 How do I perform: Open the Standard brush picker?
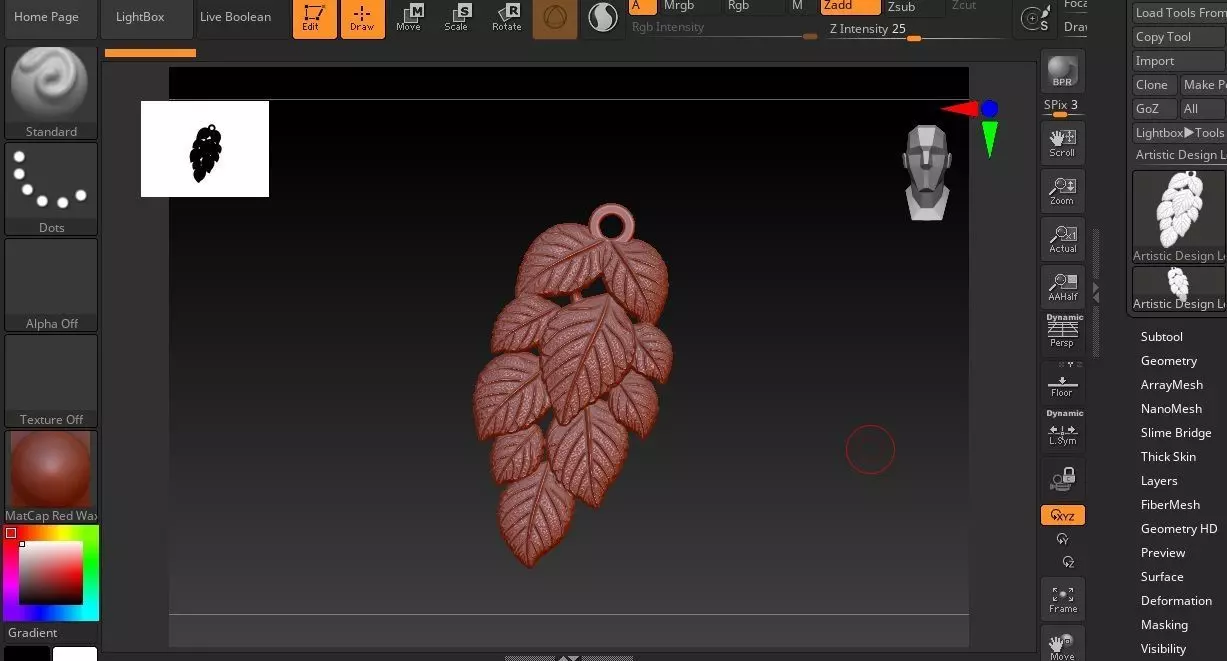click(x=51, y=93)
